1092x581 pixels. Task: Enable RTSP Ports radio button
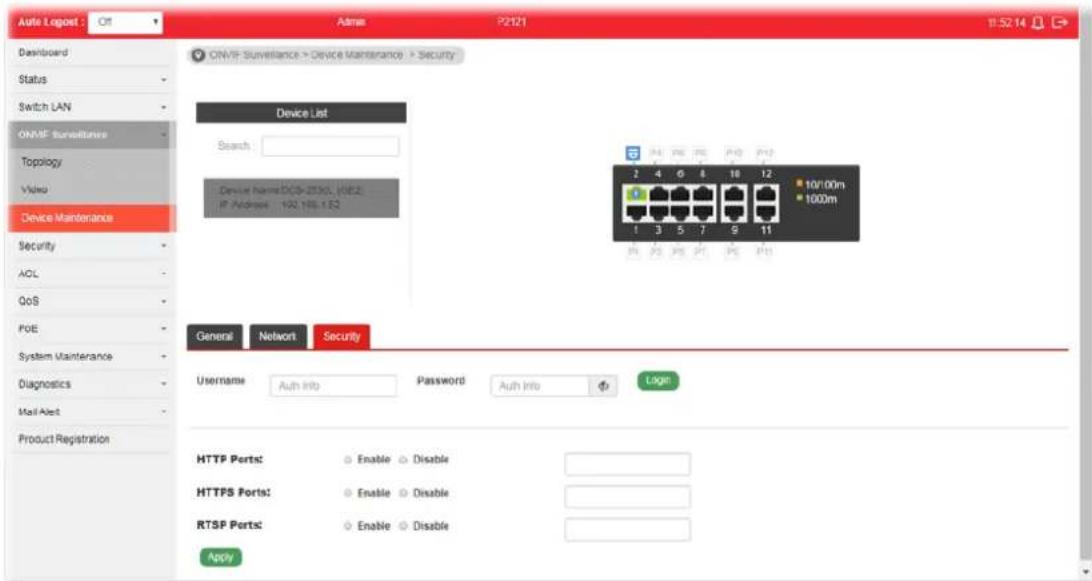click(348, 526)
